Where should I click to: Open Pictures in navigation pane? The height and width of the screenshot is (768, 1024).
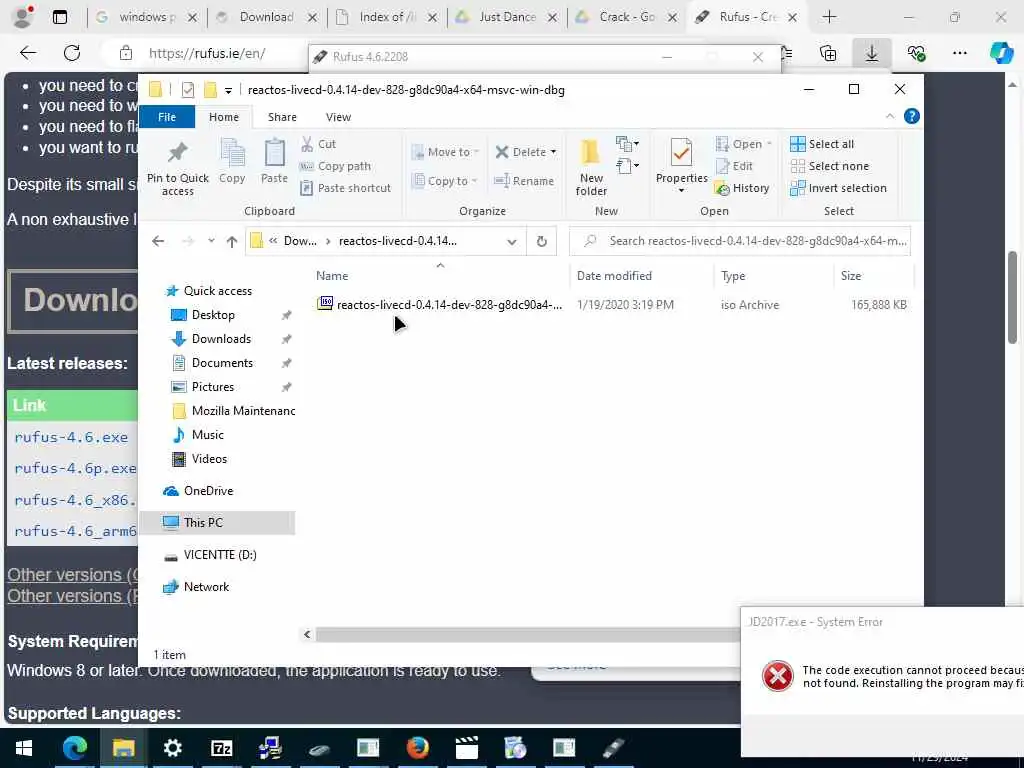click(212, 387)
